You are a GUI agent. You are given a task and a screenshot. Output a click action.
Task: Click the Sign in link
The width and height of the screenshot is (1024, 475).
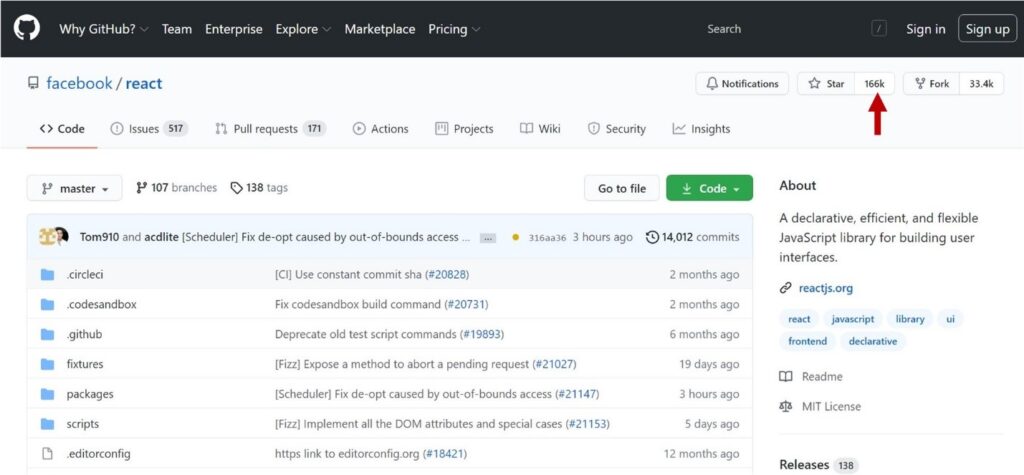tap(925, 29)
